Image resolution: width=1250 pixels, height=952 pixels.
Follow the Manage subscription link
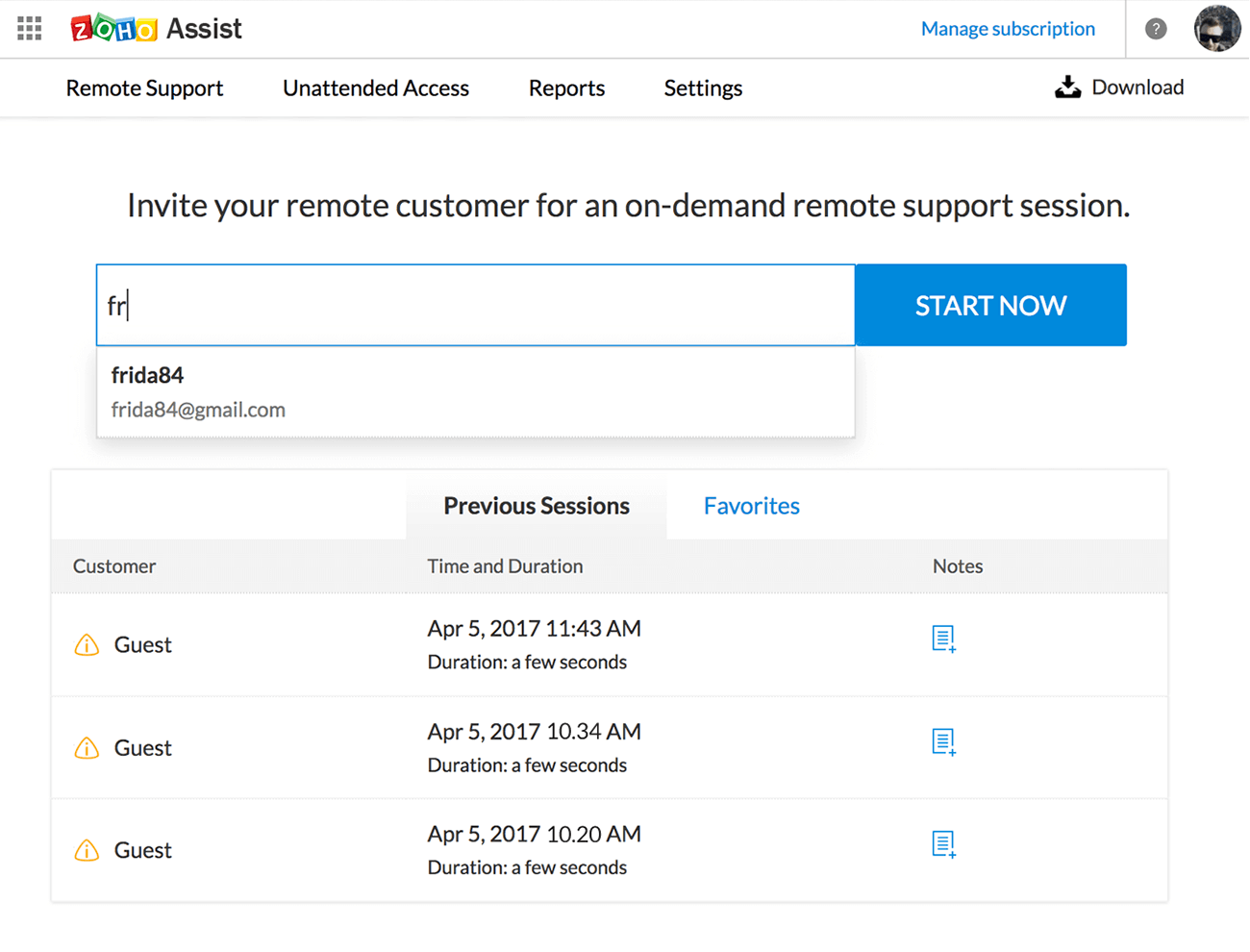coord(1008,29)
